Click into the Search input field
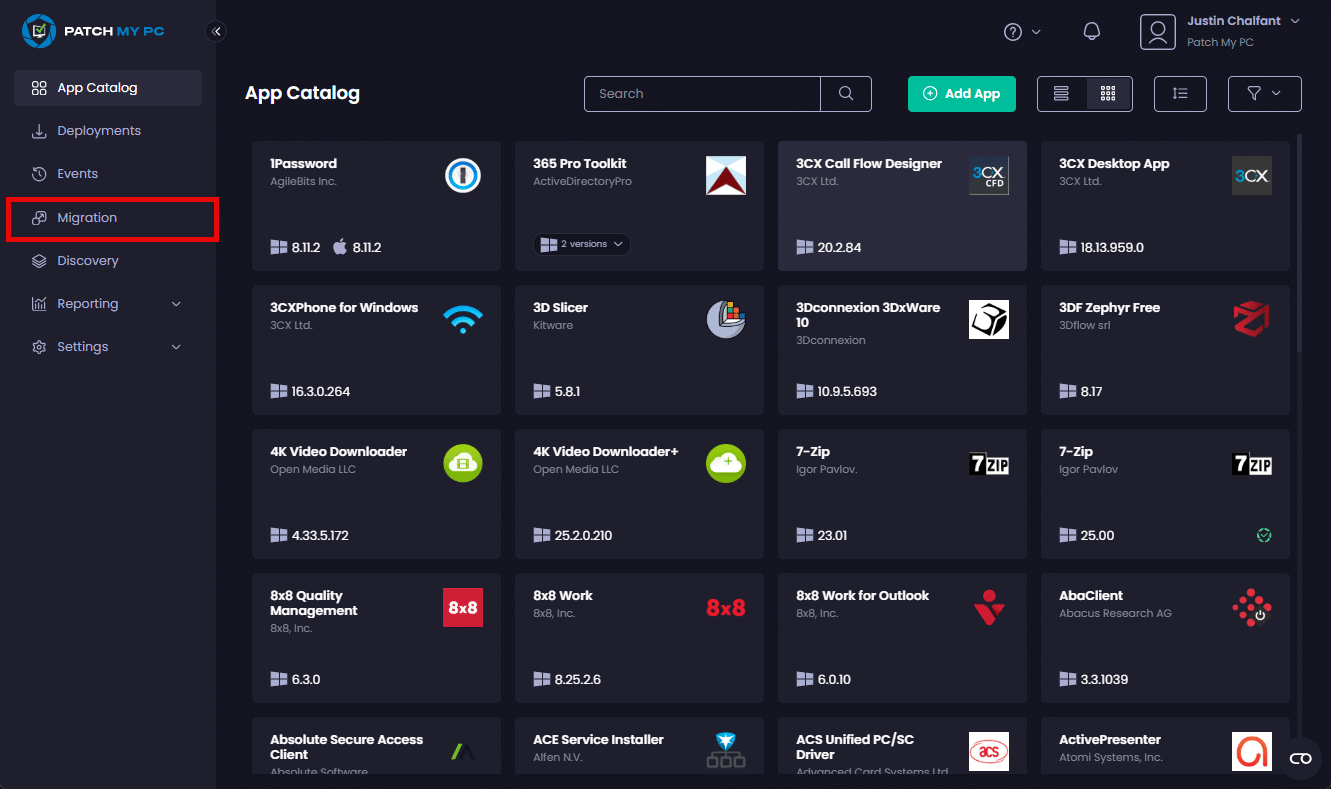 (702, 94)
